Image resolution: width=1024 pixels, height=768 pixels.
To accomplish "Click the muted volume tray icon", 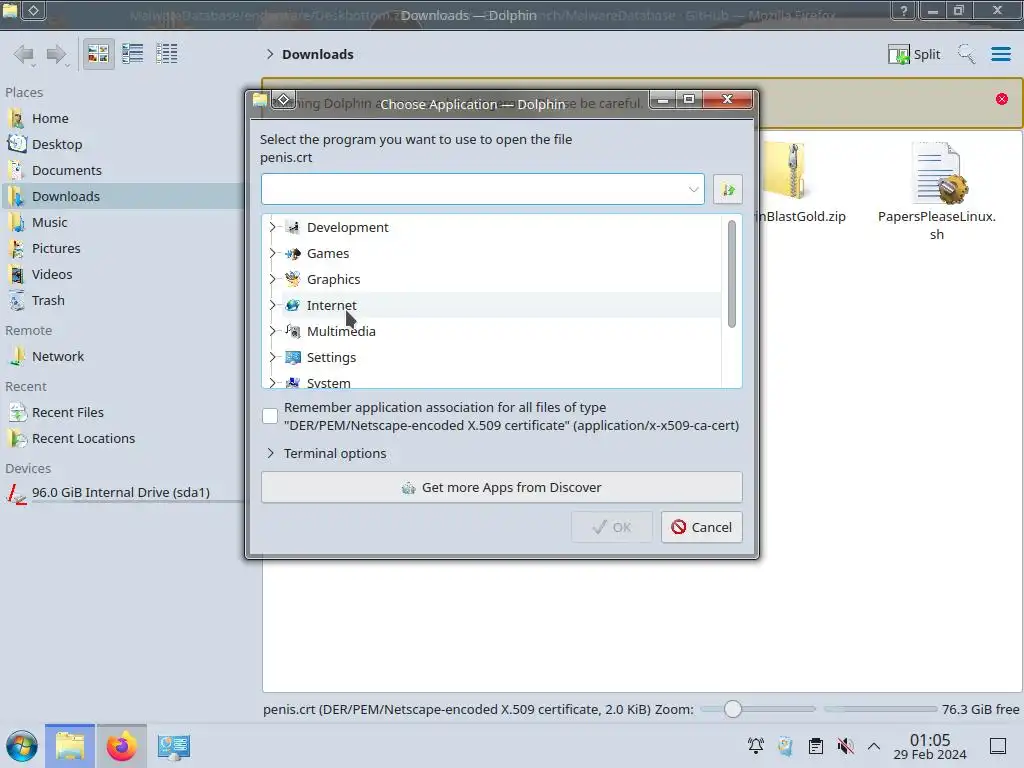I will tap(846, 746).
